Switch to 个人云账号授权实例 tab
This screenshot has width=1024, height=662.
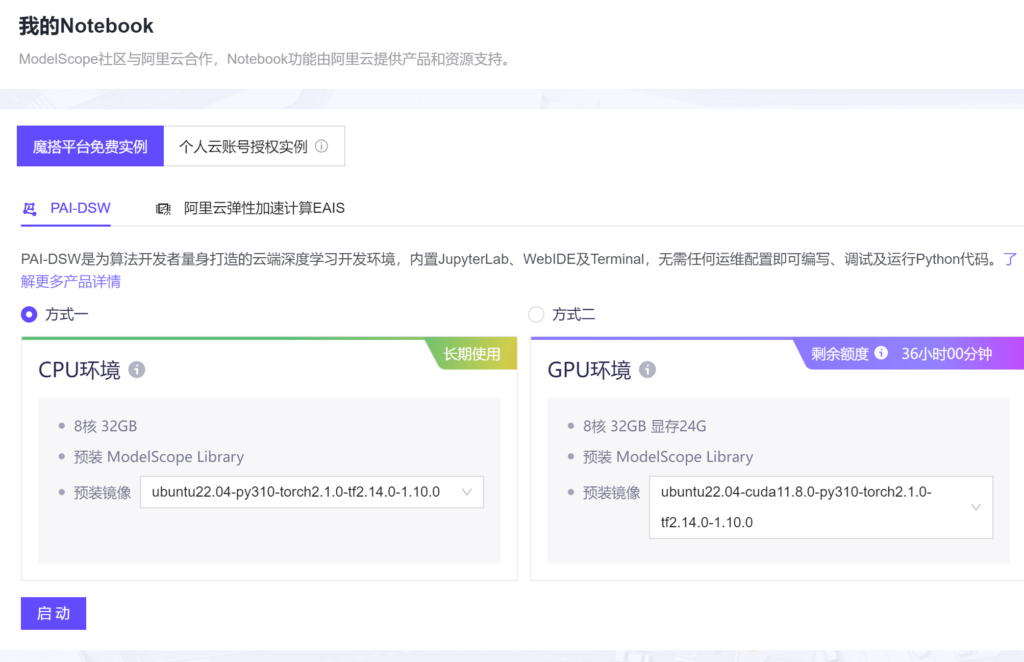(x=254, y=146)
